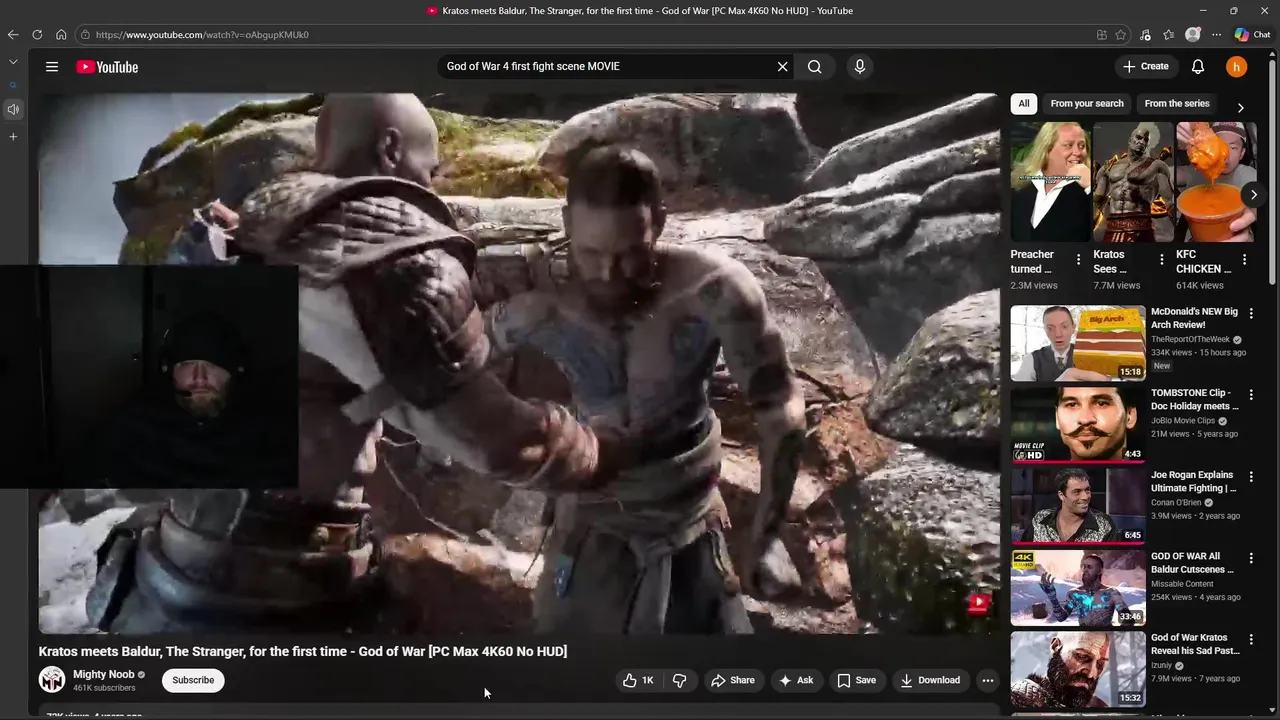The image size is (1280, 720).
Task: Open the account avatar menu
Action: click(1237, 67)
